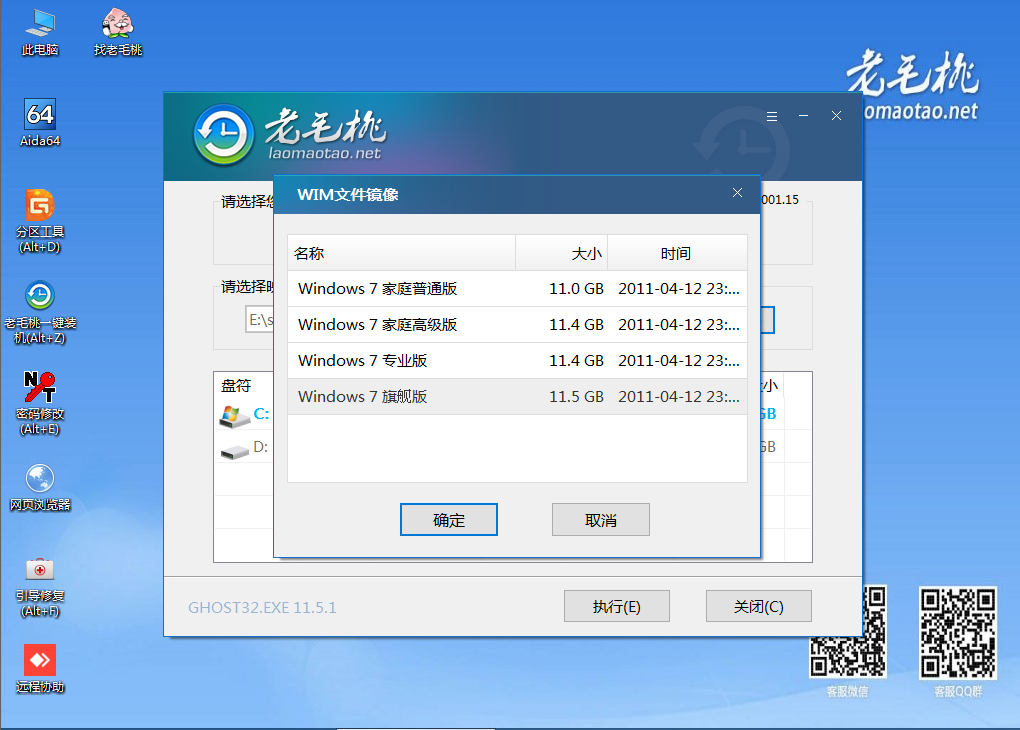Open the 找老毛桃 desktop icon
Viewport: 1020px width, 730px height.
(x=118, y=33)
